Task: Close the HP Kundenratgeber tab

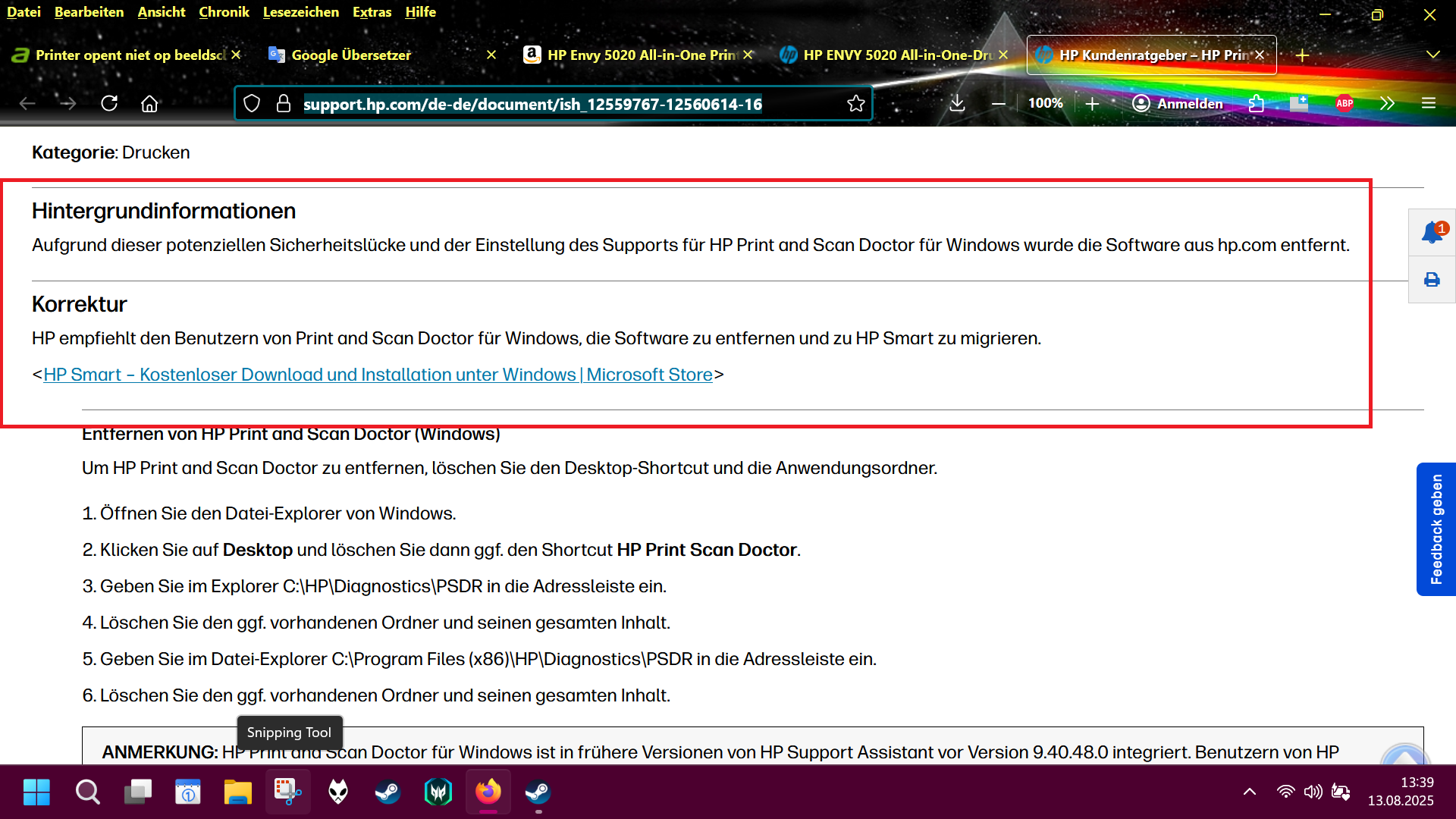Action: point(1260,55)
